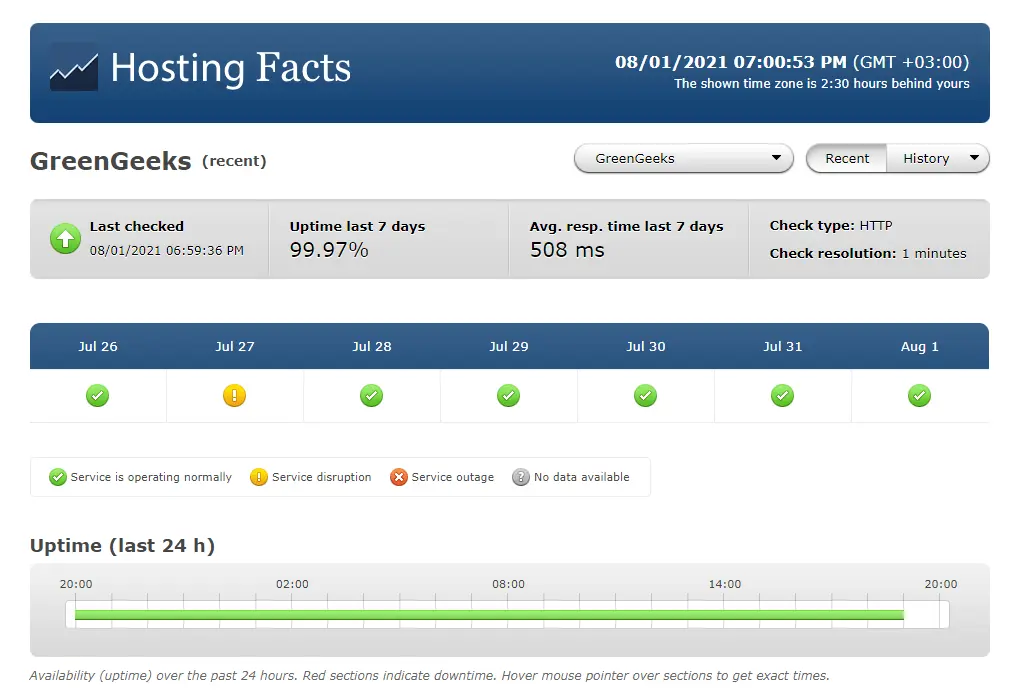Click the legend's green normal-operation icon

pos(58,477)
